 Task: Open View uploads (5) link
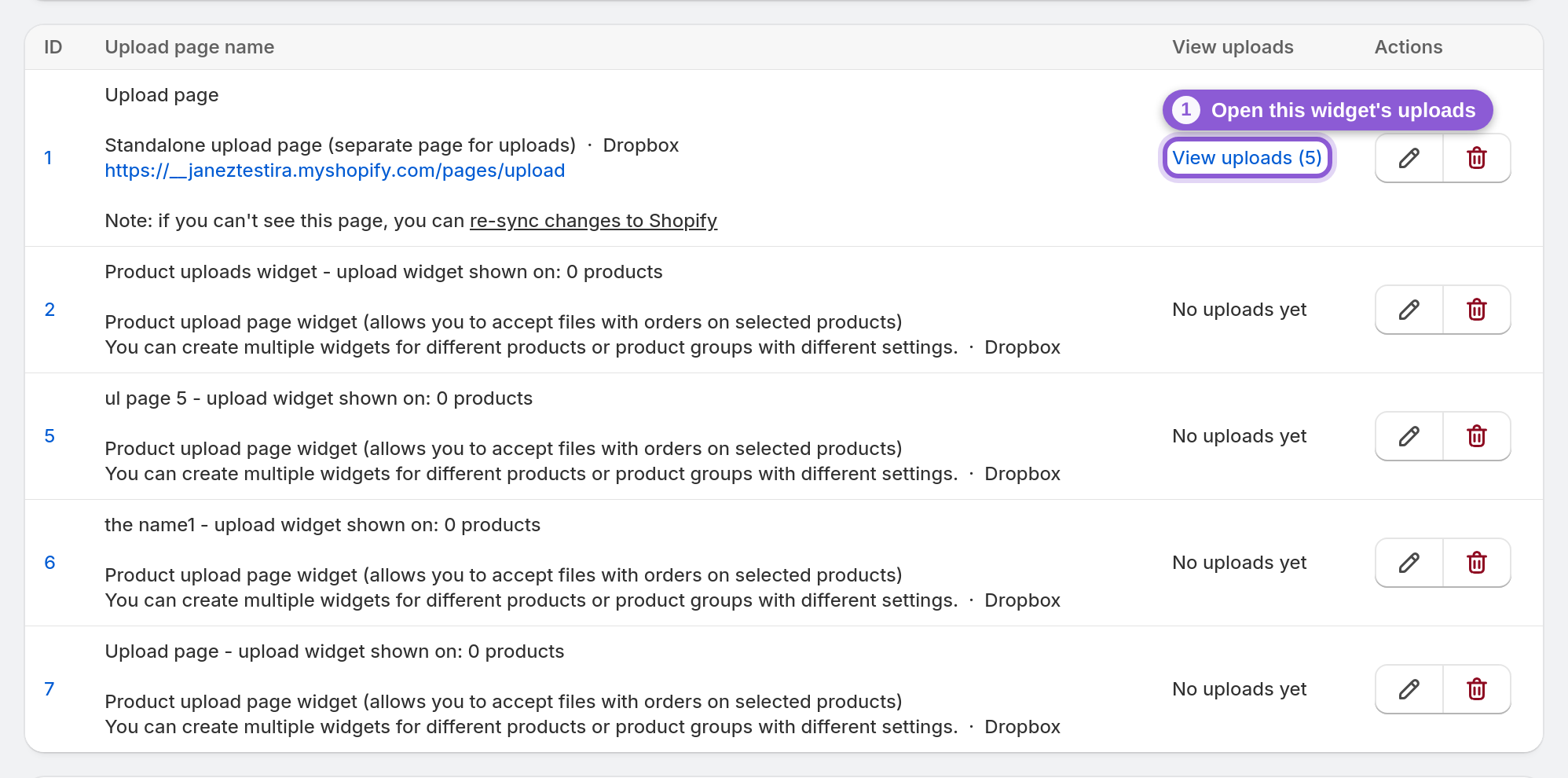[x=1247, y=158]
